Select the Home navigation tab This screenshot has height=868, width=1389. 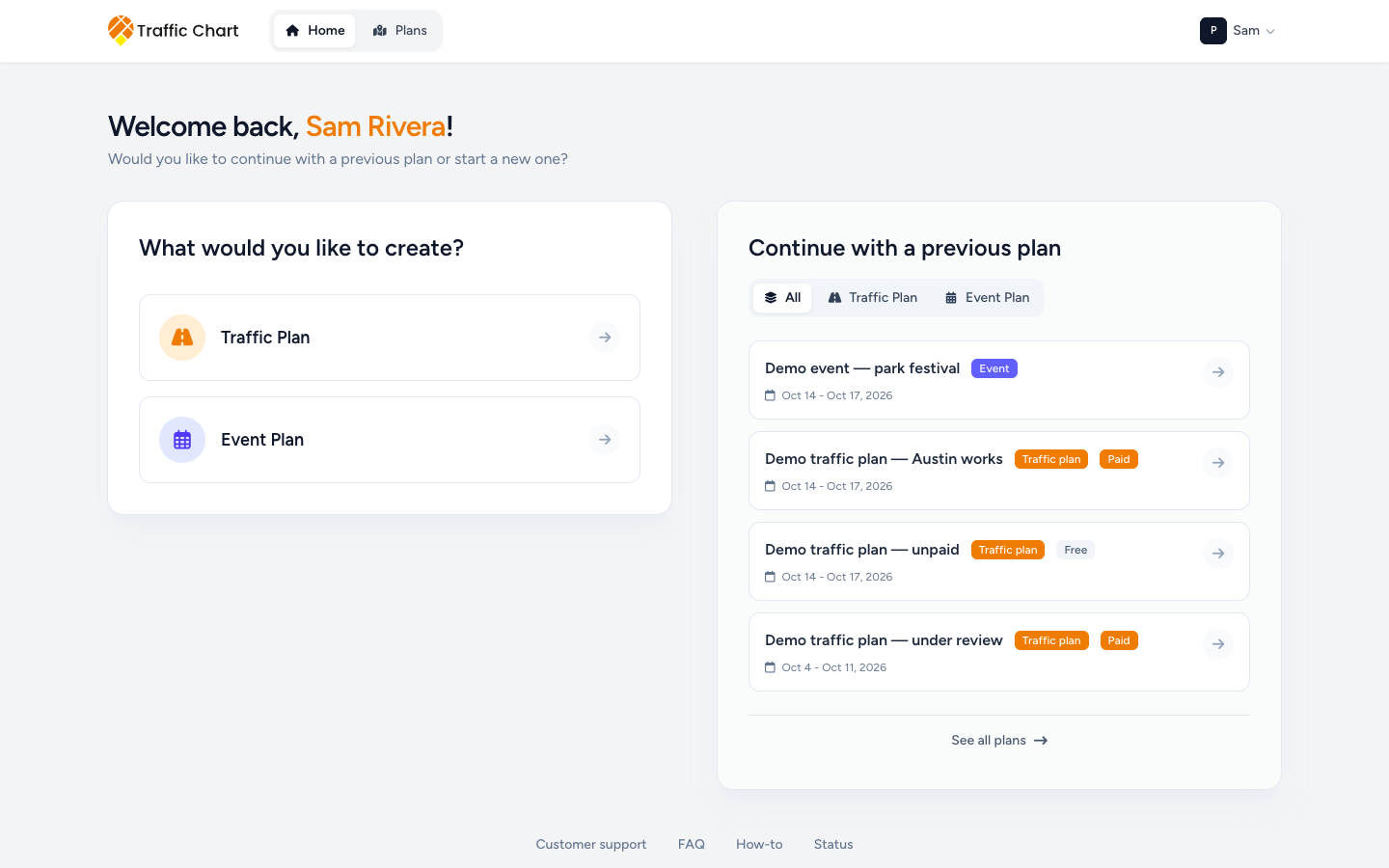[x=314, y=31]
